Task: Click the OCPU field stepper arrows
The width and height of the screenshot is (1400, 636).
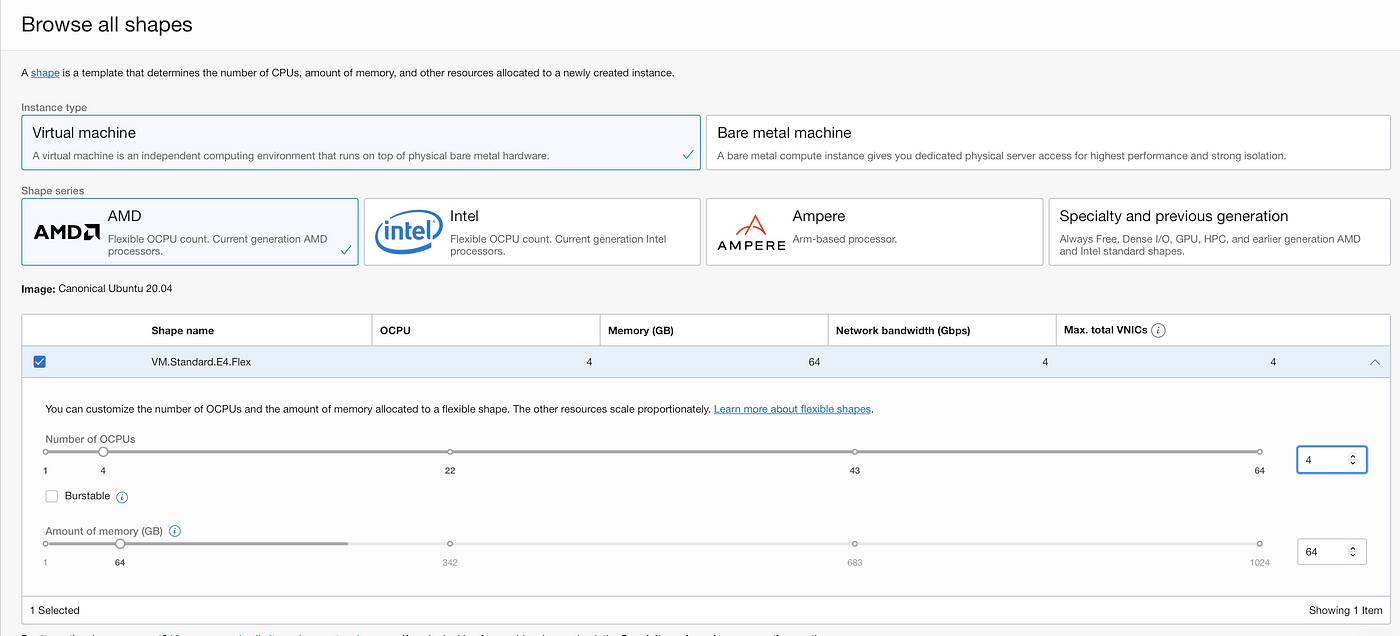Action: (1353, 460)
